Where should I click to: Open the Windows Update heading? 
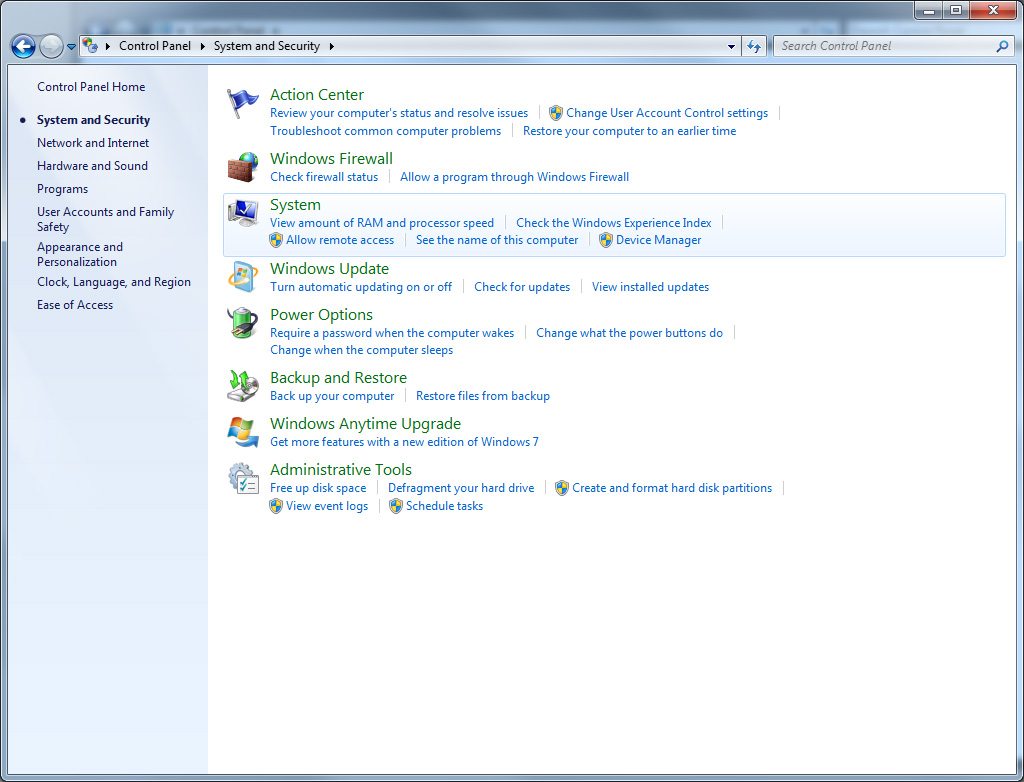[x=329, y=269]
